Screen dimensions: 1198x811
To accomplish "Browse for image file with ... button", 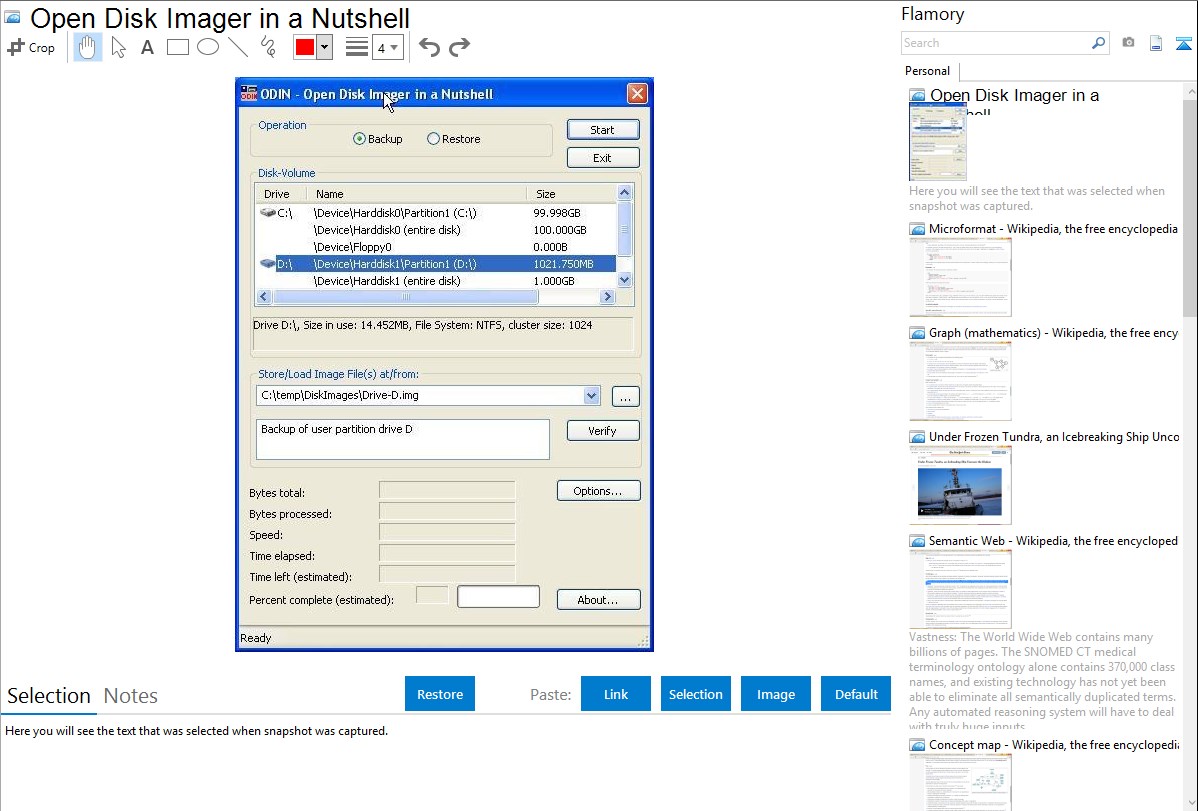I will click(x=625, y=397).
